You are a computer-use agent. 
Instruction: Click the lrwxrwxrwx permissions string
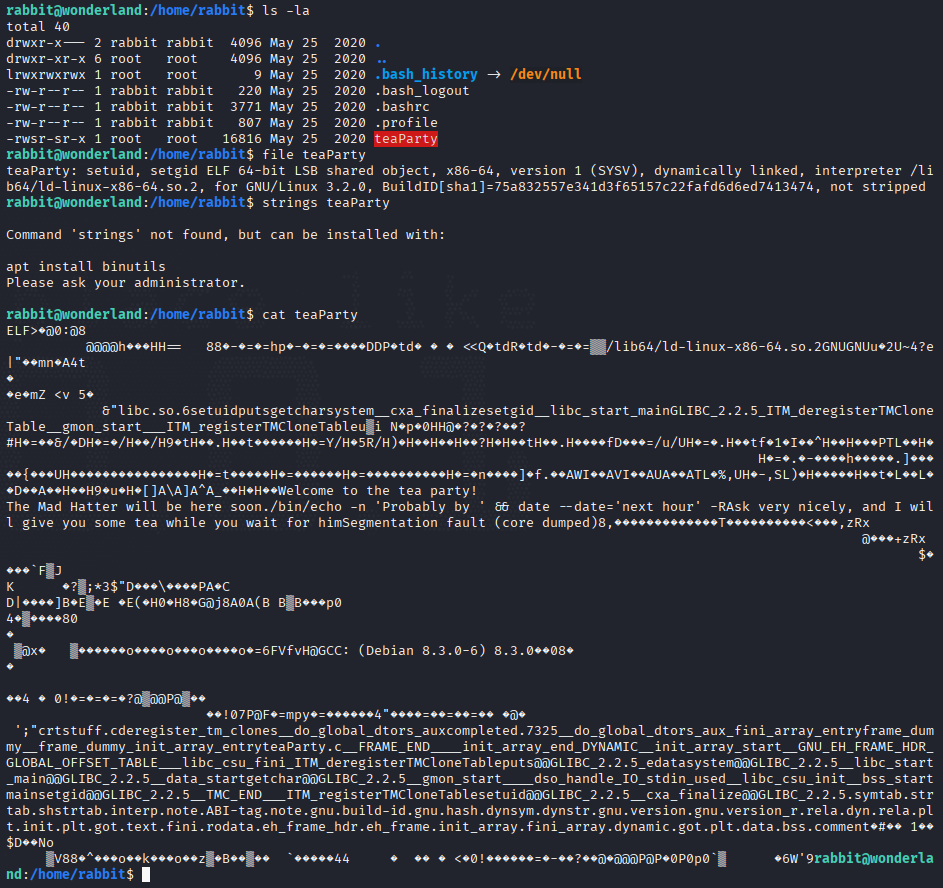(46, 75)
